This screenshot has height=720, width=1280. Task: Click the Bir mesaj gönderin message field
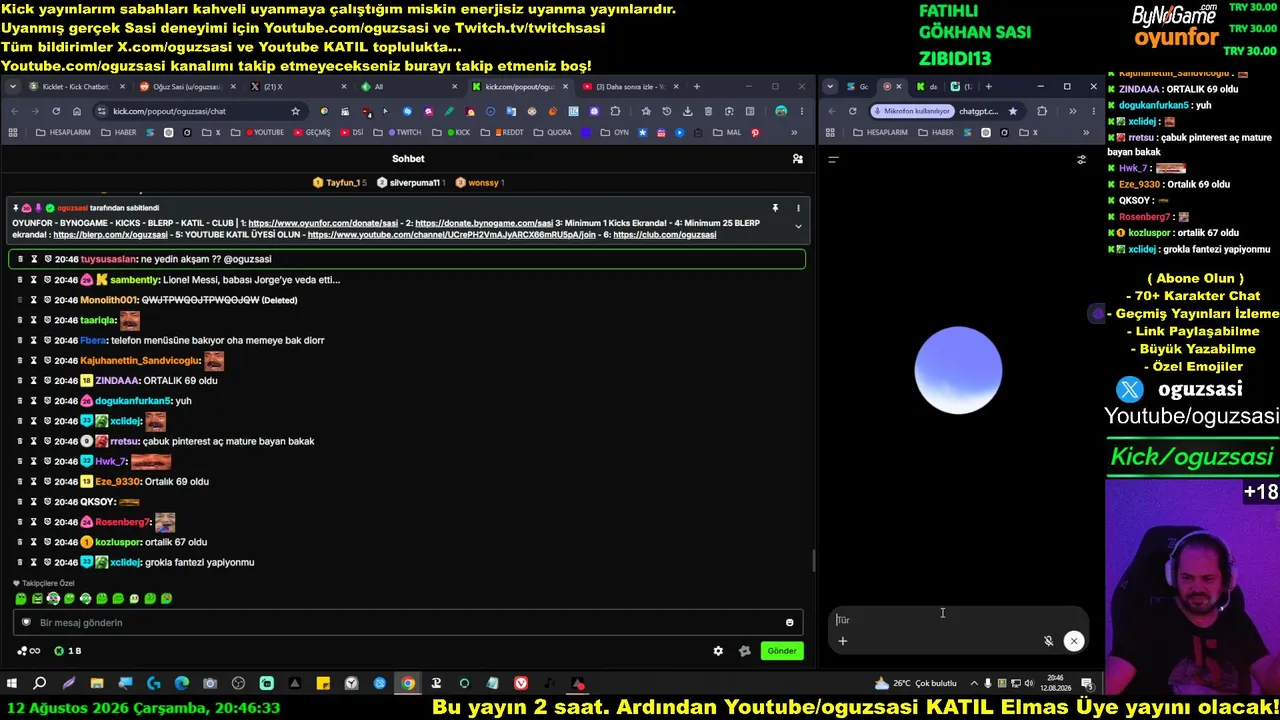407,623
